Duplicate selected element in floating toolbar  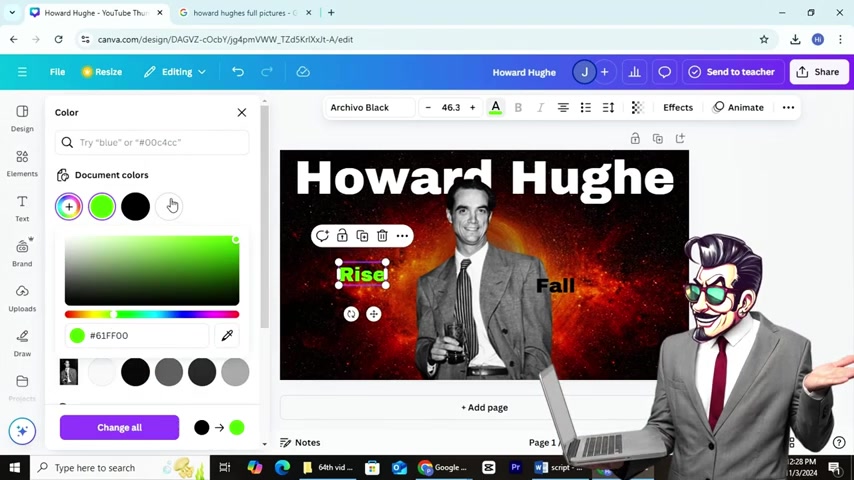[362, 235]
